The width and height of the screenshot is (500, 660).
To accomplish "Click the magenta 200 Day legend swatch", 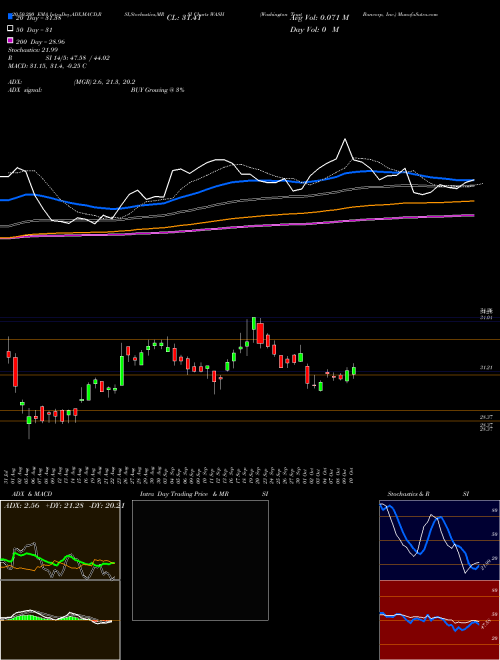I will (x=10, y=40).
